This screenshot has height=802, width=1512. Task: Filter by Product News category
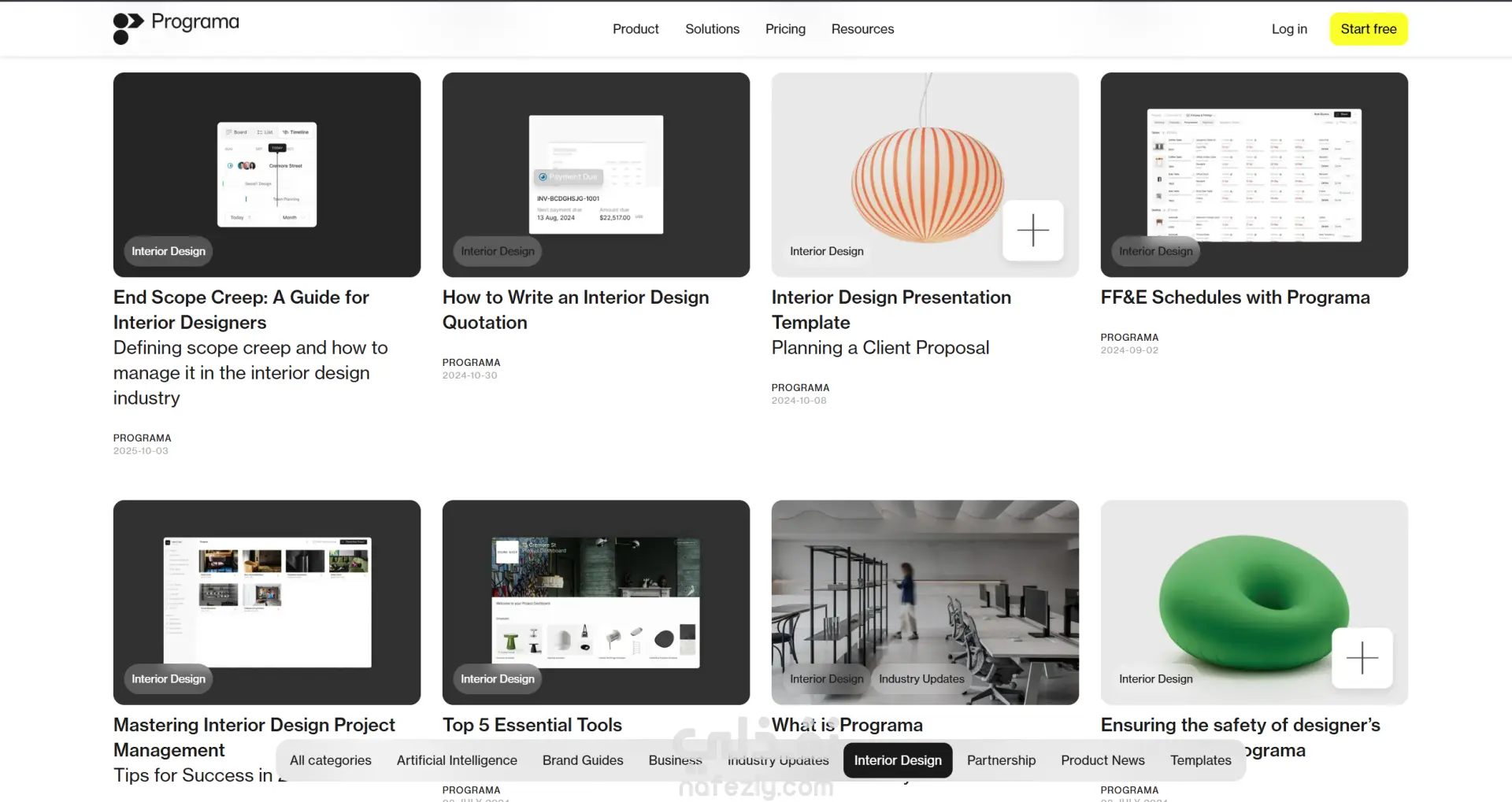click(1102, 760)
